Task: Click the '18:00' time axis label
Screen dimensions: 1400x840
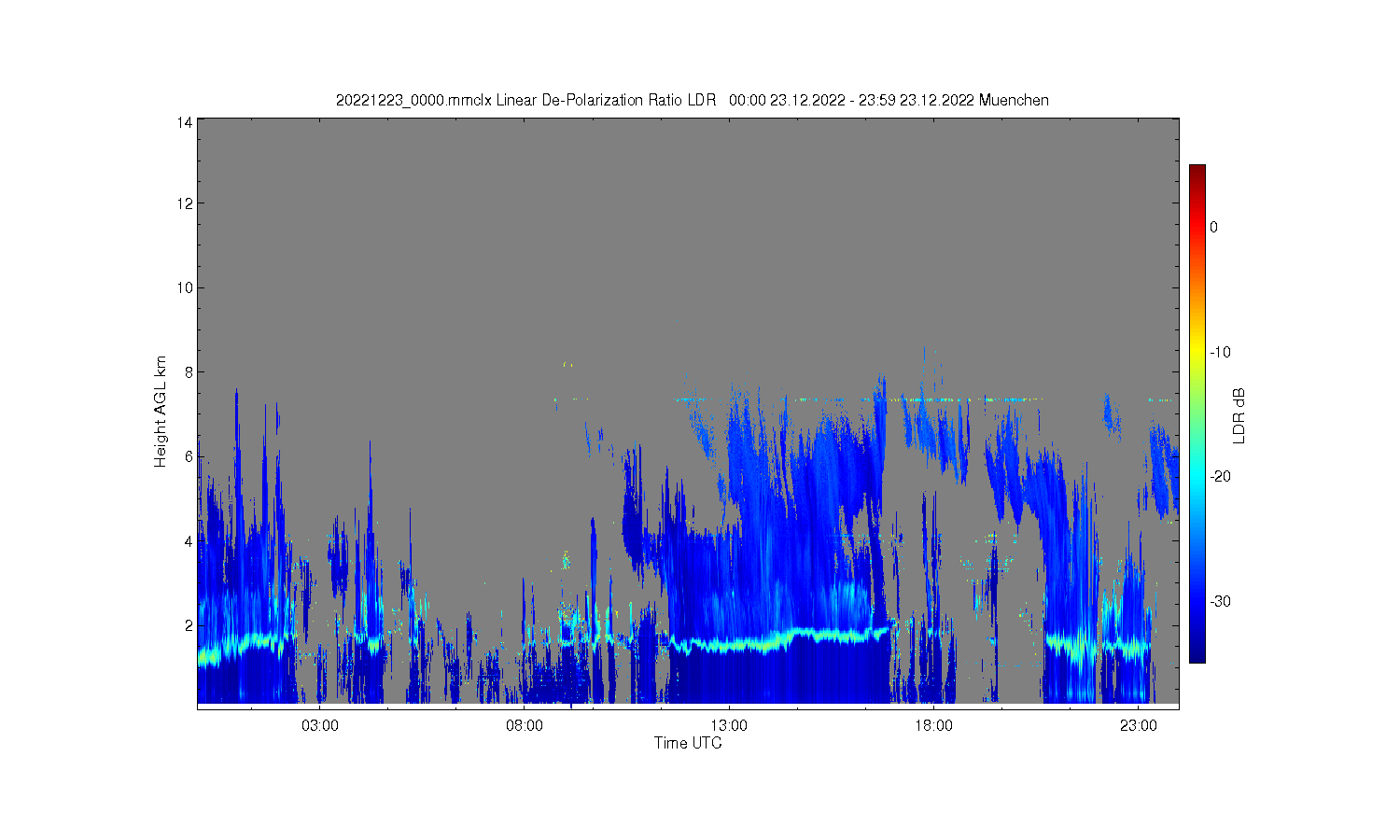Action: point(933,726)
